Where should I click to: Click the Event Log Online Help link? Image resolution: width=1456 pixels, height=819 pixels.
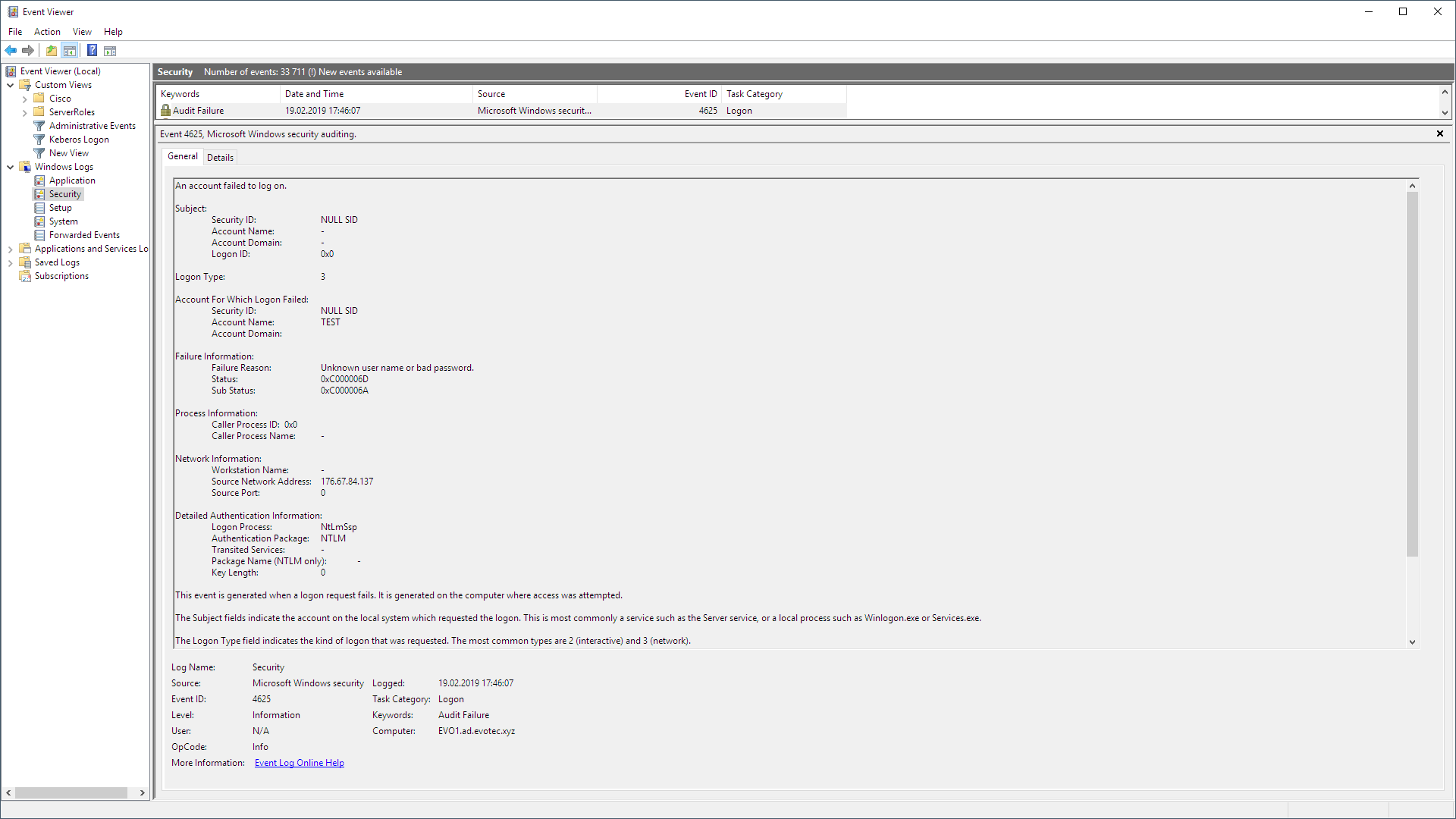click(299, 762)
